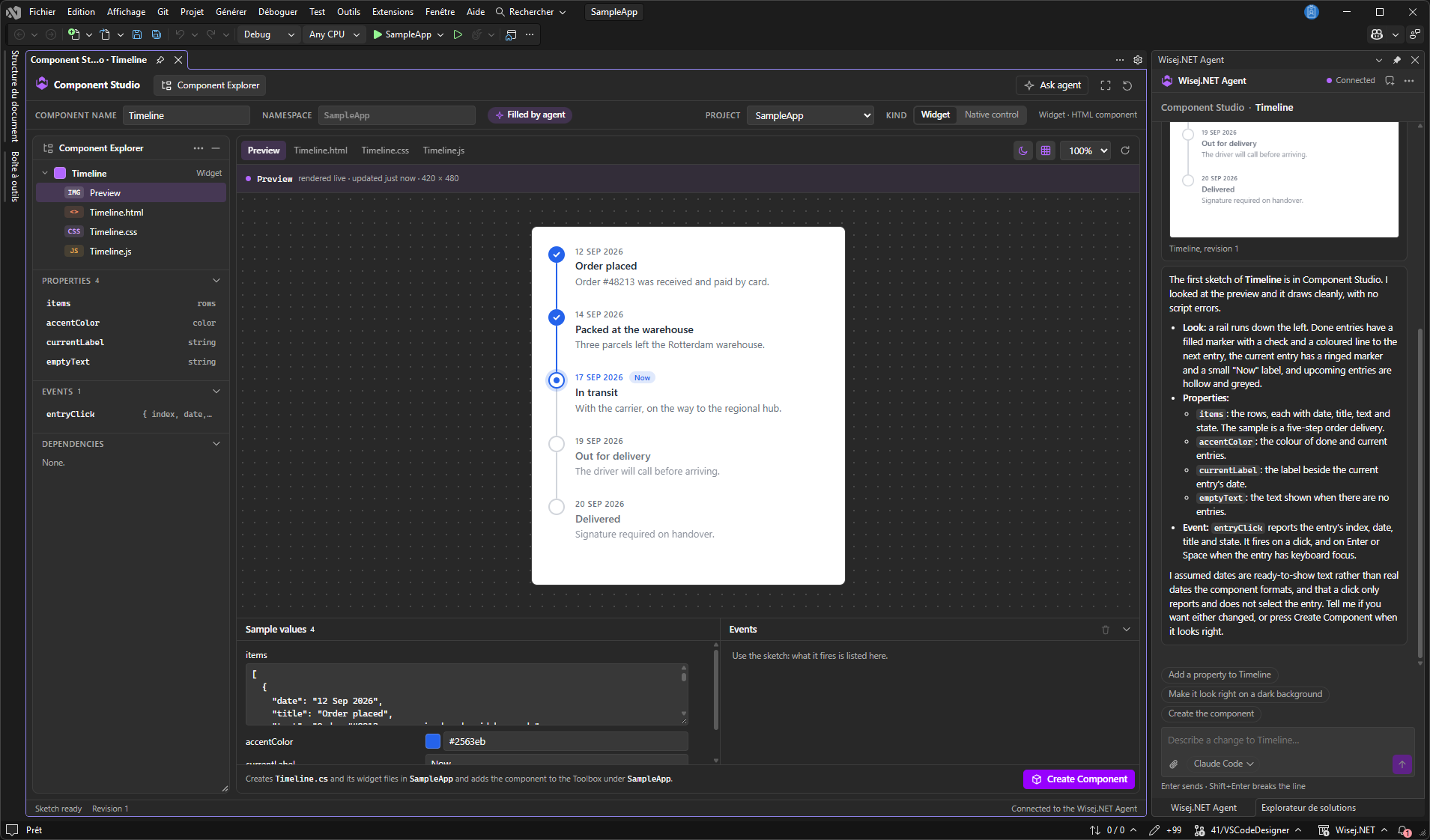
Task: Switch to the Timeline.html tab
Action: coord(321,150)
